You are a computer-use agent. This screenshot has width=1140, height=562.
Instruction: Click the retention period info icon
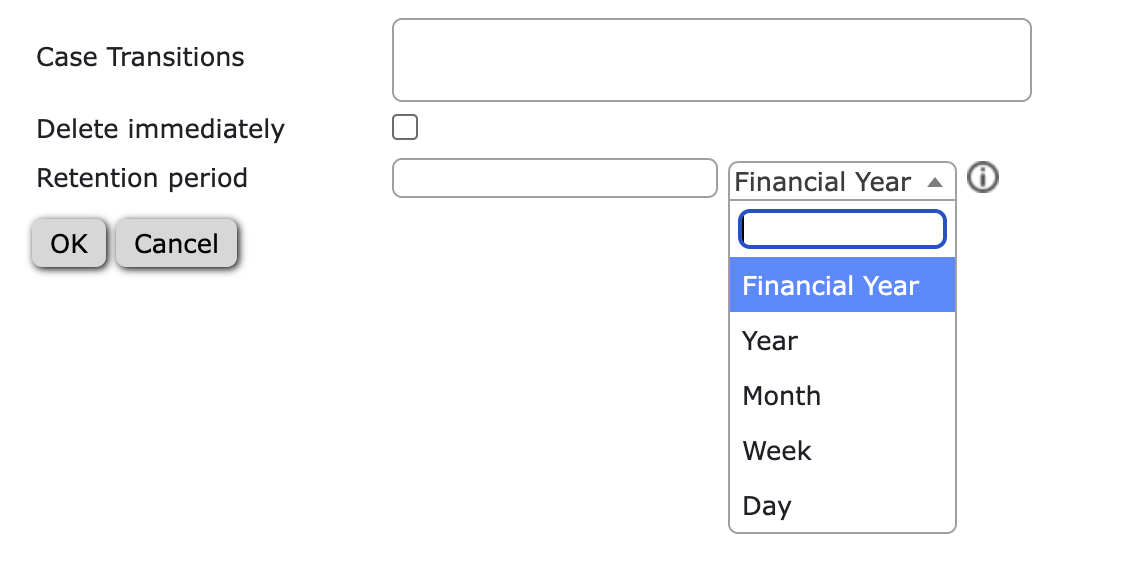pyautogui.click(x=983, y=178)
